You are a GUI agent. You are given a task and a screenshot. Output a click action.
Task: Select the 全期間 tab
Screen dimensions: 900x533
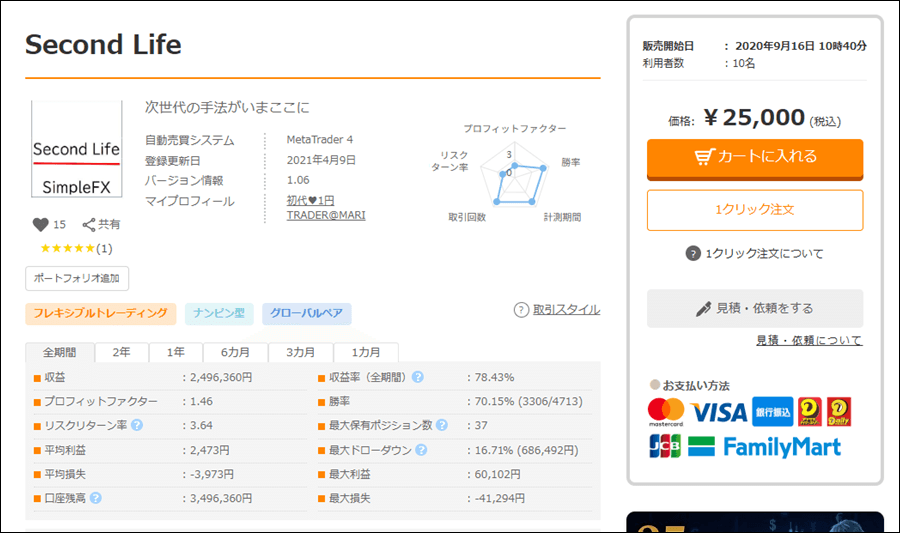(x=59, y=353)
